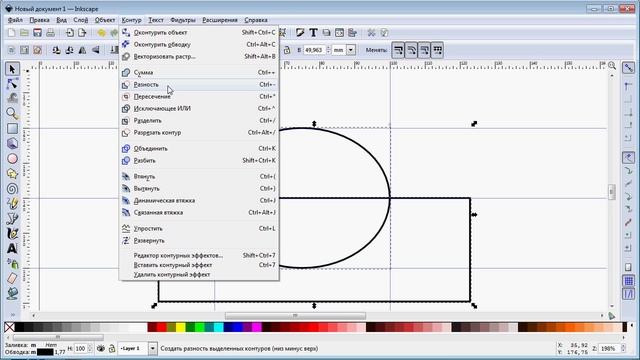Image resolution: width=640 pixels, height=360 pixels.
Task: Toggle snapping at top of snap bar
Action: point(629,68)
